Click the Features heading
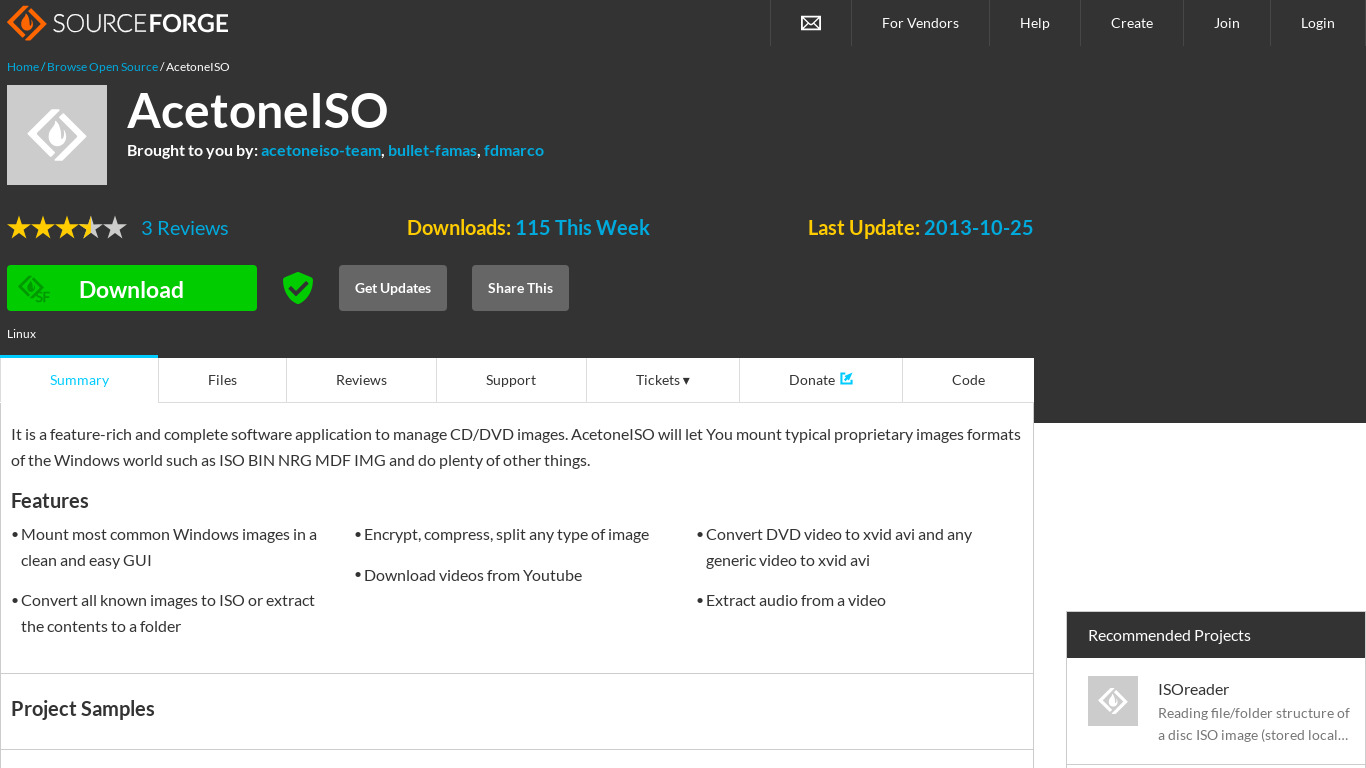Image resolution: width=1366 pixels, height=768 pixels. point(50,501)
